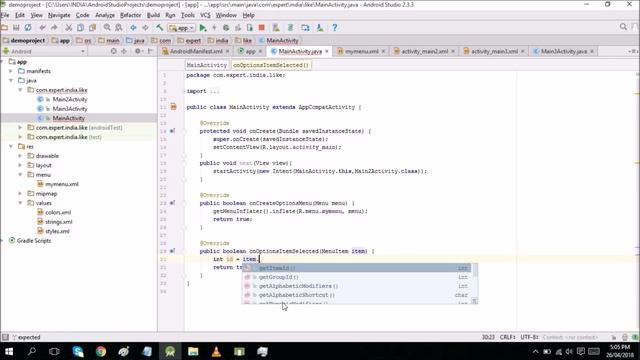Open VLC from the taskbar

pyautogui.click(x=216, y=351)
